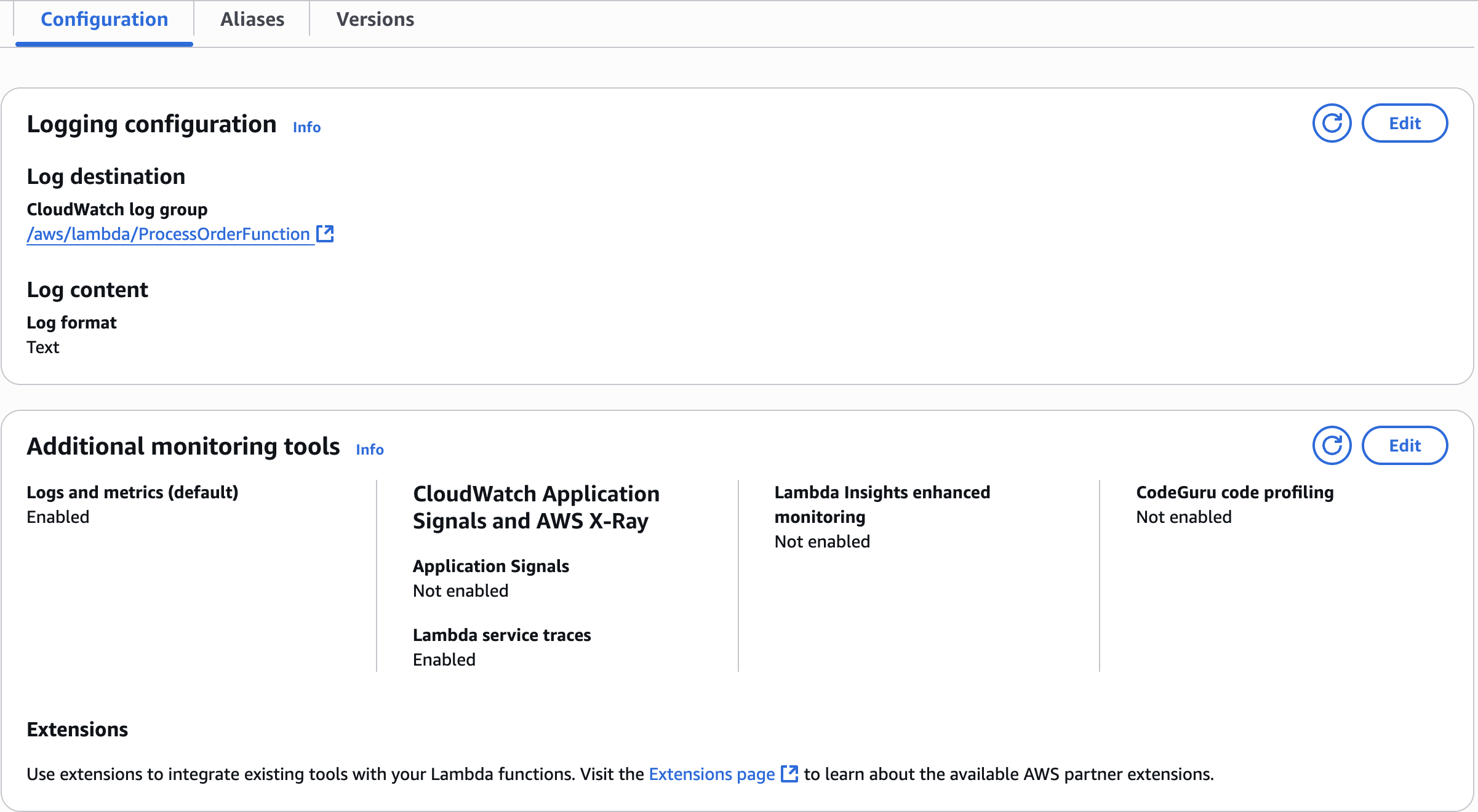Click the Additional monitoring tools heading
1478x812 pixels.
183,447
